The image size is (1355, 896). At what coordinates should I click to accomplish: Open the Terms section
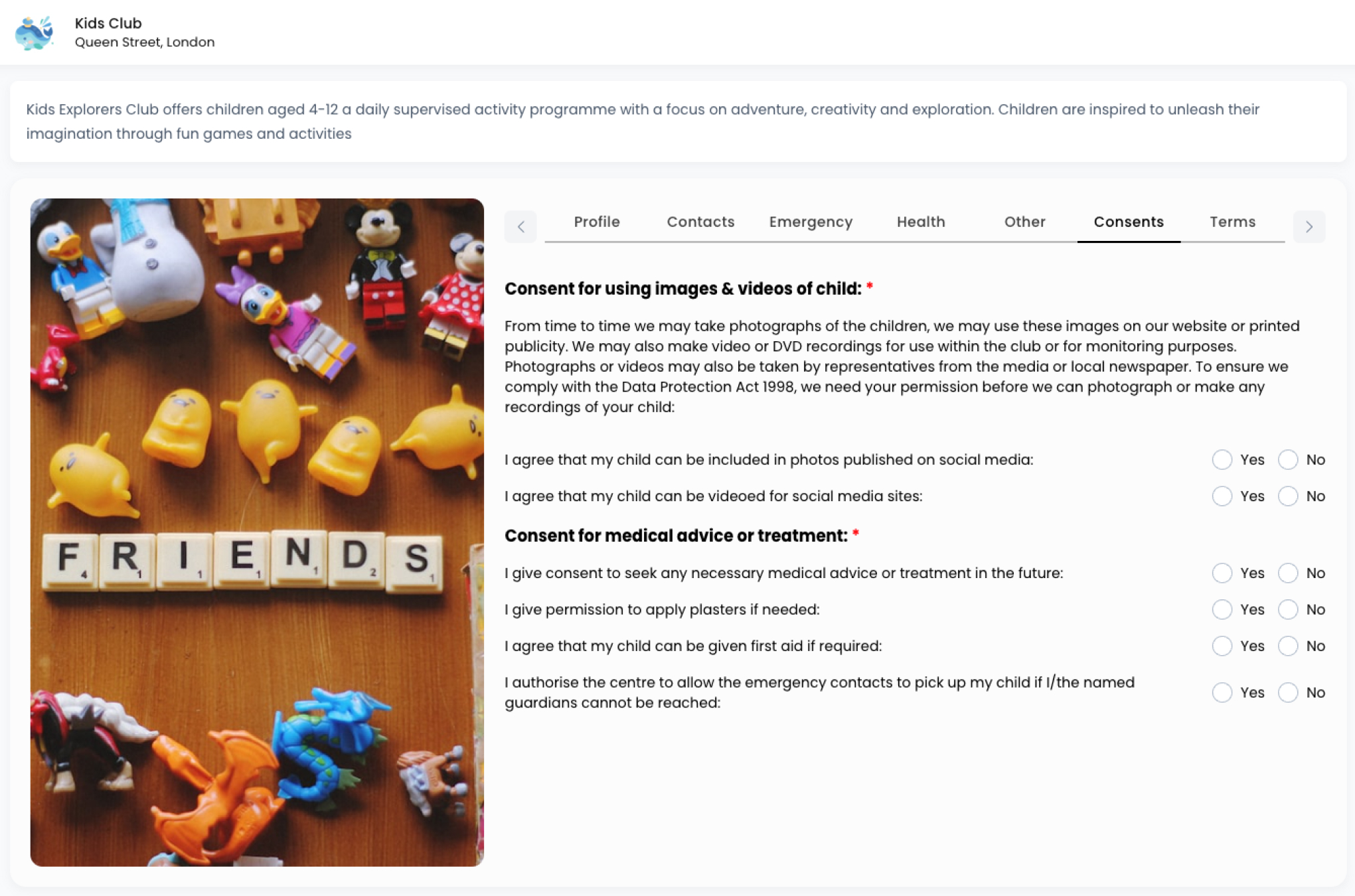pos(1232,222)
